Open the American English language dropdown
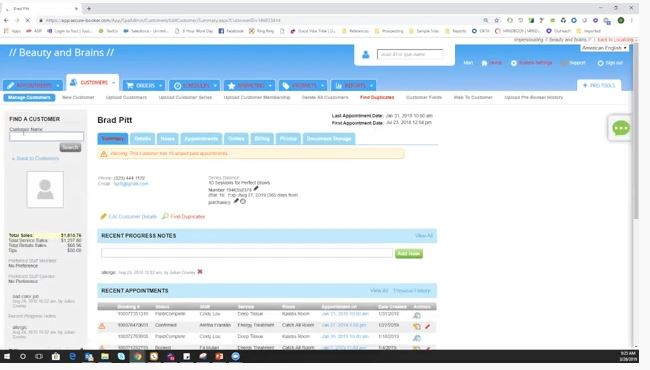Viewport: 650px width, 370px height. [x=604, y=48]
